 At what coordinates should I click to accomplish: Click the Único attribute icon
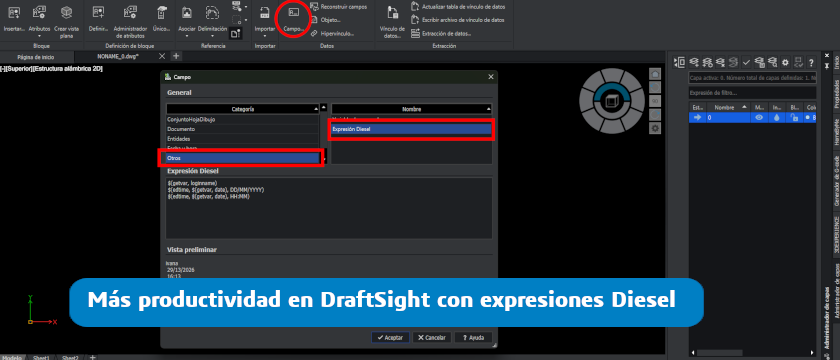pyautogui.click(x=161, y=12)
